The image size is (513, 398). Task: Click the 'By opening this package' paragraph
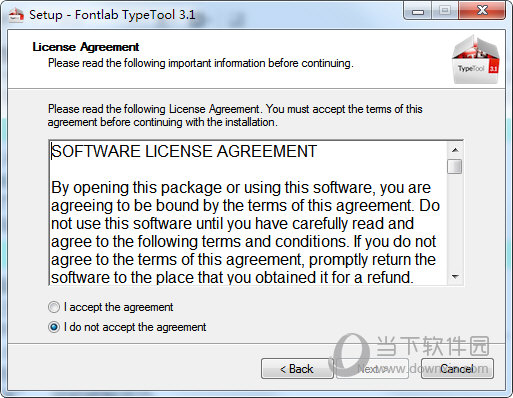(x=245, y=232)
